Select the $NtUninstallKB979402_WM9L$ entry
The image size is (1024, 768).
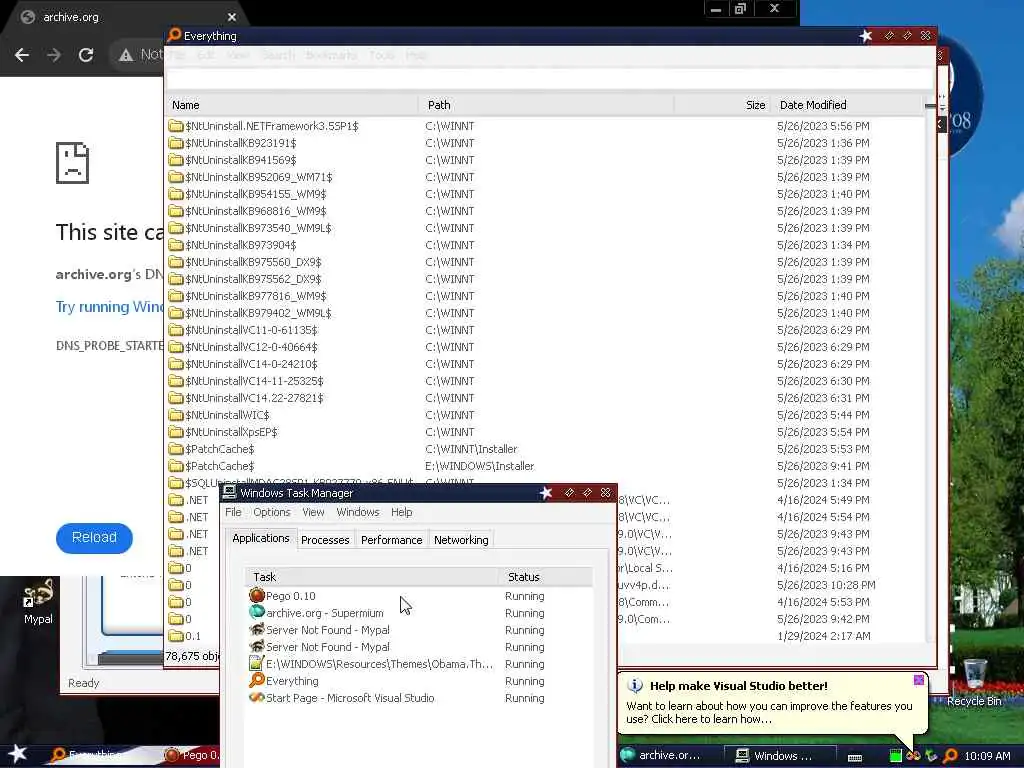pyautogui.click(x=258, y=313)
